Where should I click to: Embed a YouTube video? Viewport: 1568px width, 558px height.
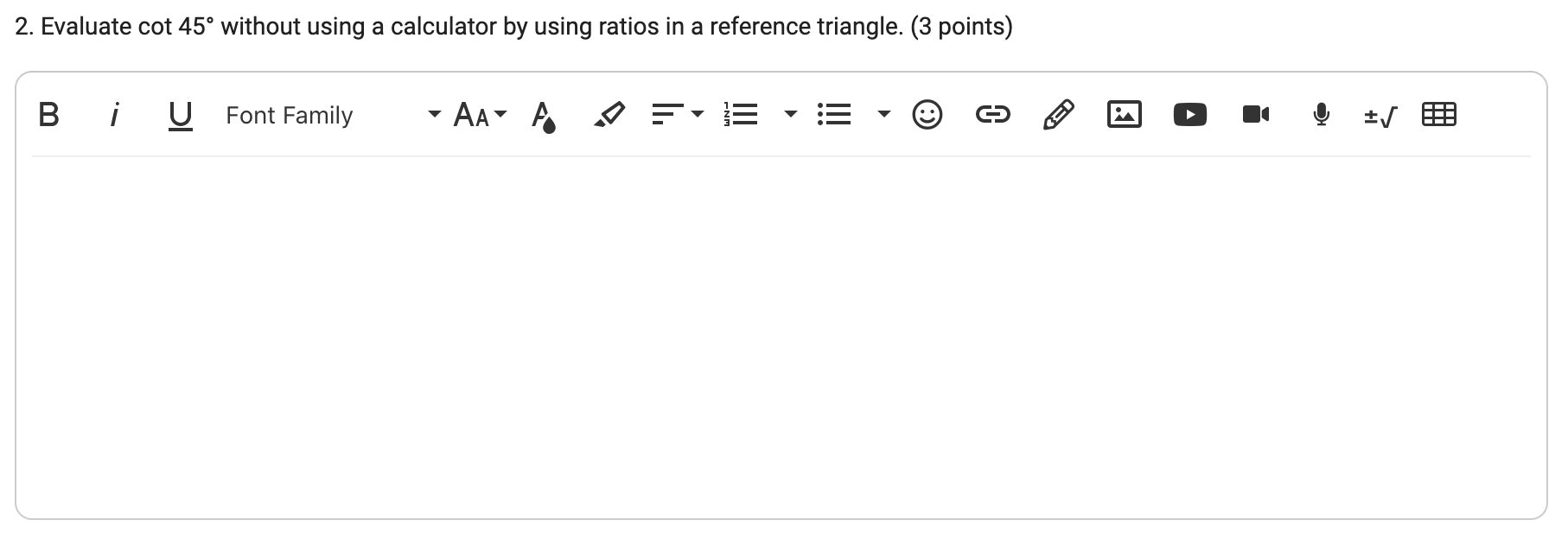tap(1189, 113)
